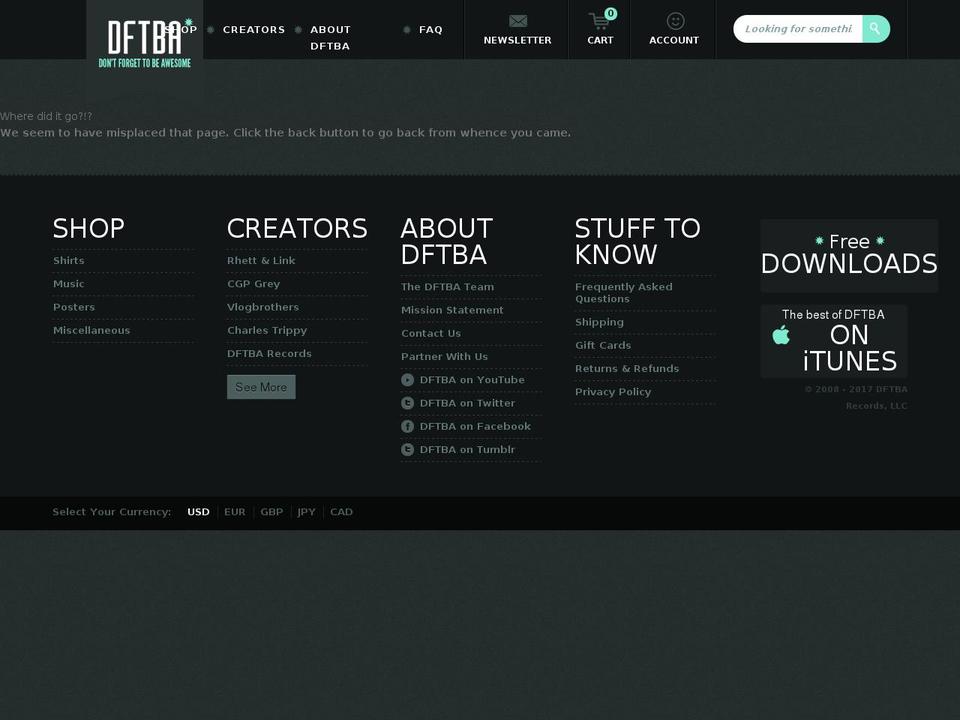Select CAD currency
960x720 pixels.
(x=342, y=512)
